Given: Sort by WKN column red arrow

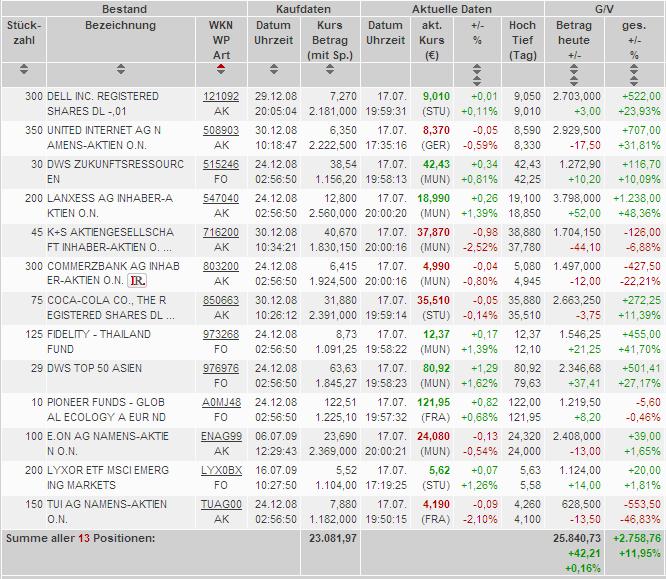Looking at the screenshot, I should pos(220,70).
